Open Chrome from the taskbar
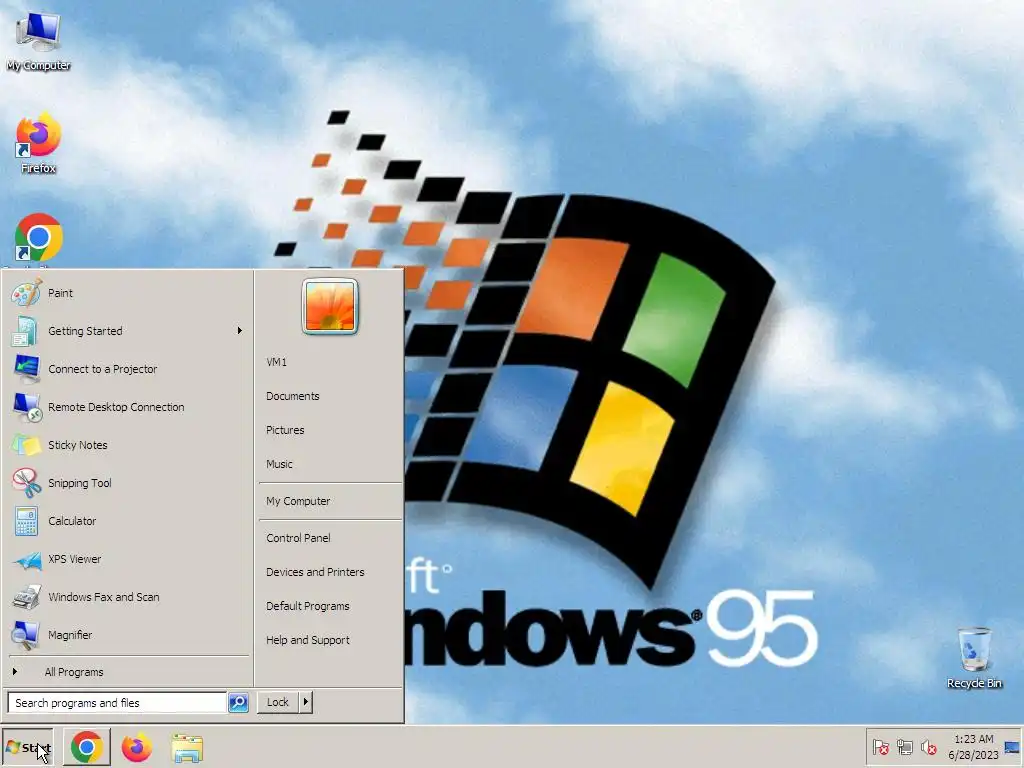1024x768 pixels. 87,747
